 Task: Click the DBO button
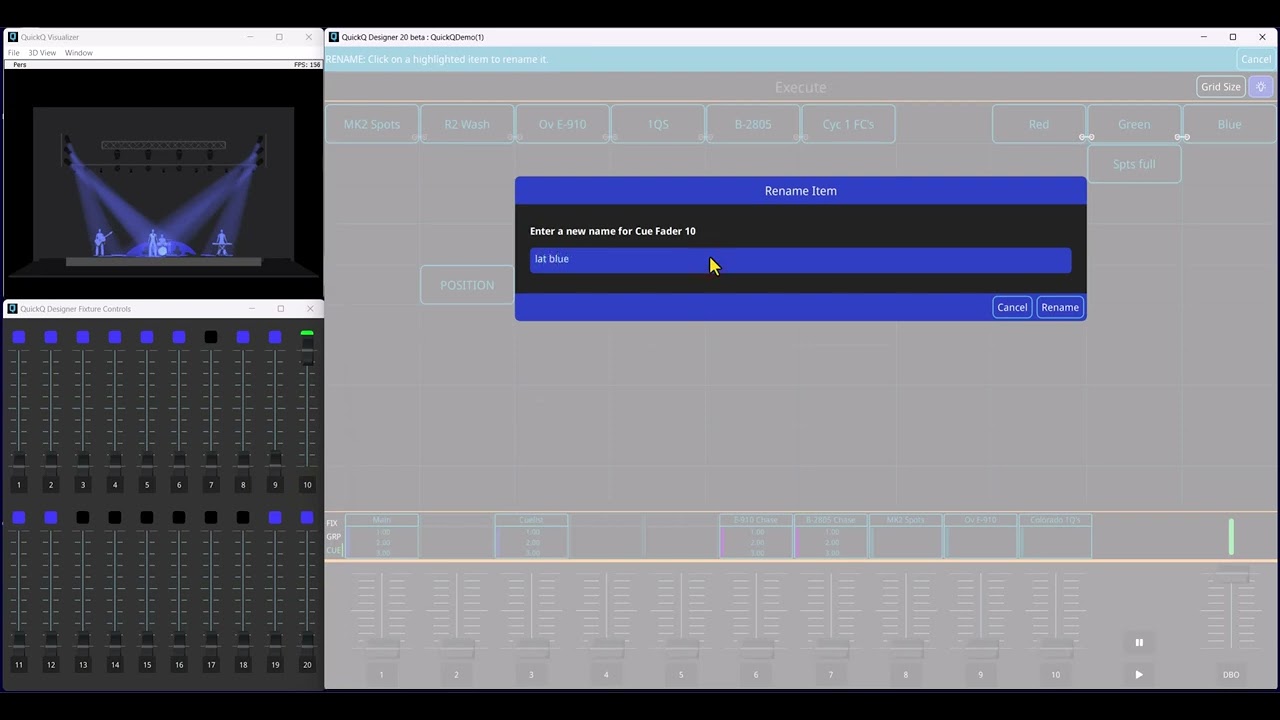tap(1231, 675)
